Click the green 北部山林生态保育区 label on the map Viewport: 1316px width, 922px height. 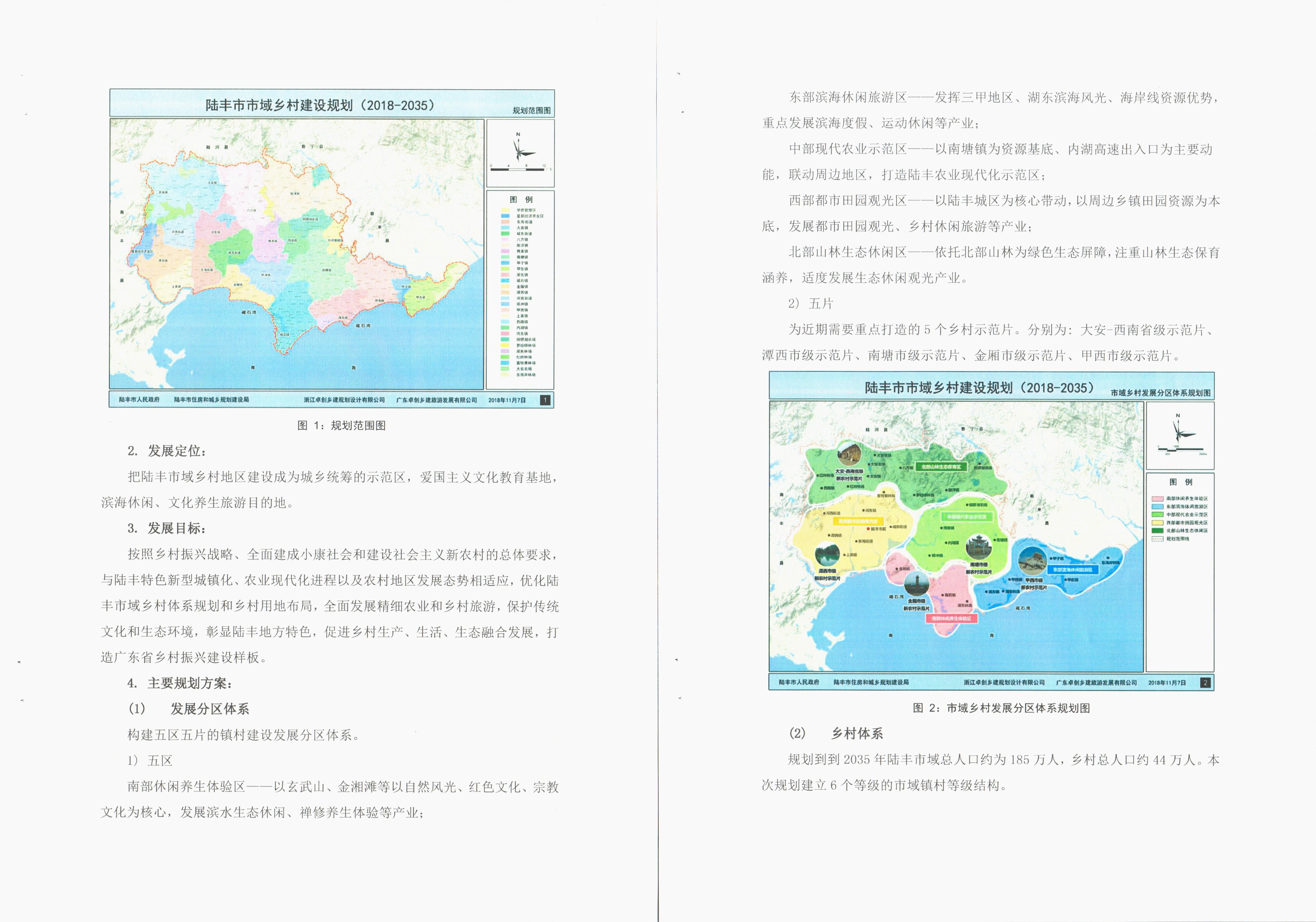click(x=941, y=467)
